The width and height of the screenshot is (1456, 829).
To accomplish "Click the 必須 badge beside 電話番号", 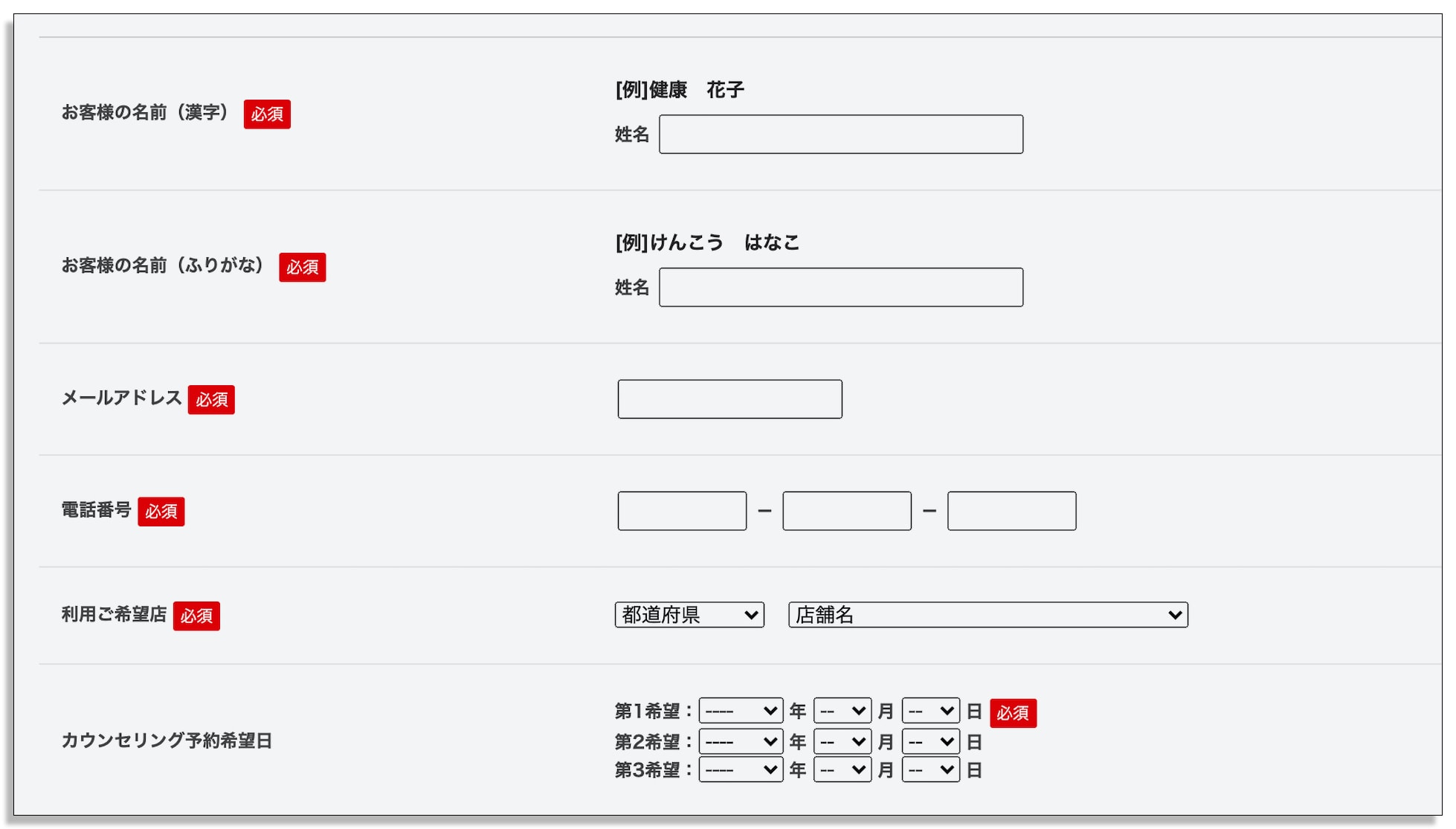I will point(161,512).
